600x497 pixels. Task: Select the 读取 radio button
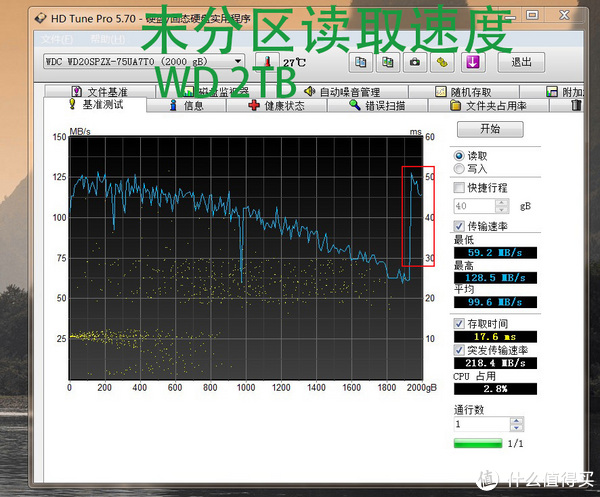459,156
